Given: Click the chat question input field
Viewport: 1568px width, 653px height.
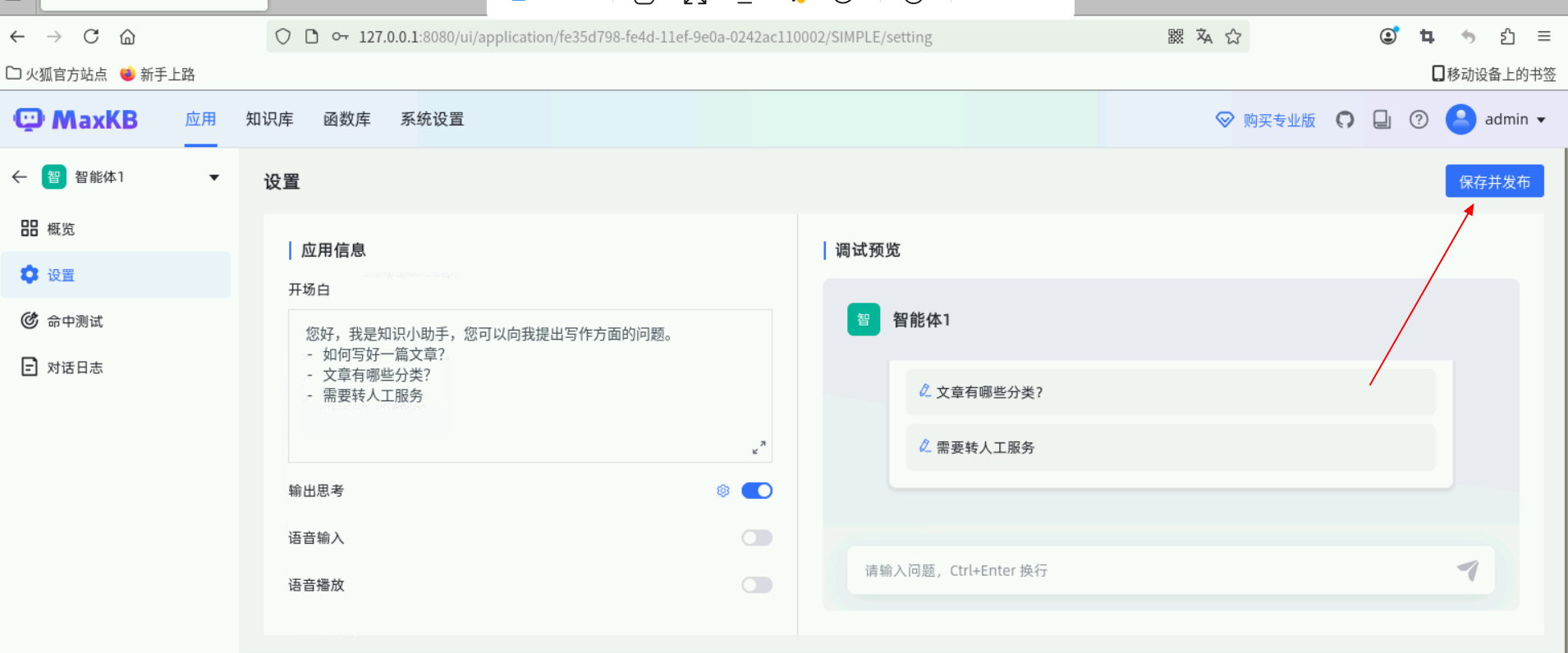Looking at the screenshot, I should [x=1149, y=570].
